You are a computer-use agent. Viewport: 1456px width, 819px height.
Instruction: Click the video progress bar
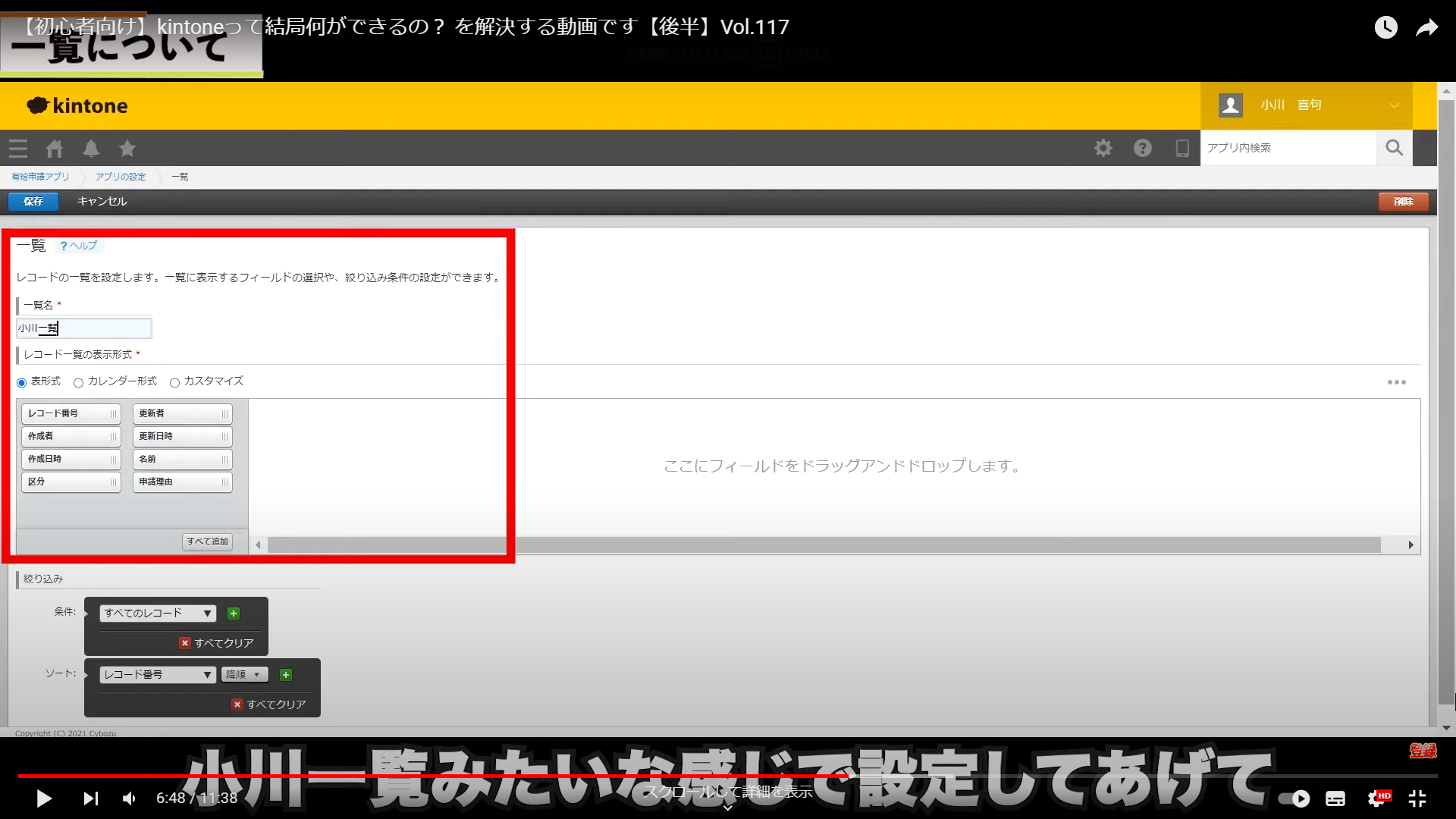coord(728,776)
